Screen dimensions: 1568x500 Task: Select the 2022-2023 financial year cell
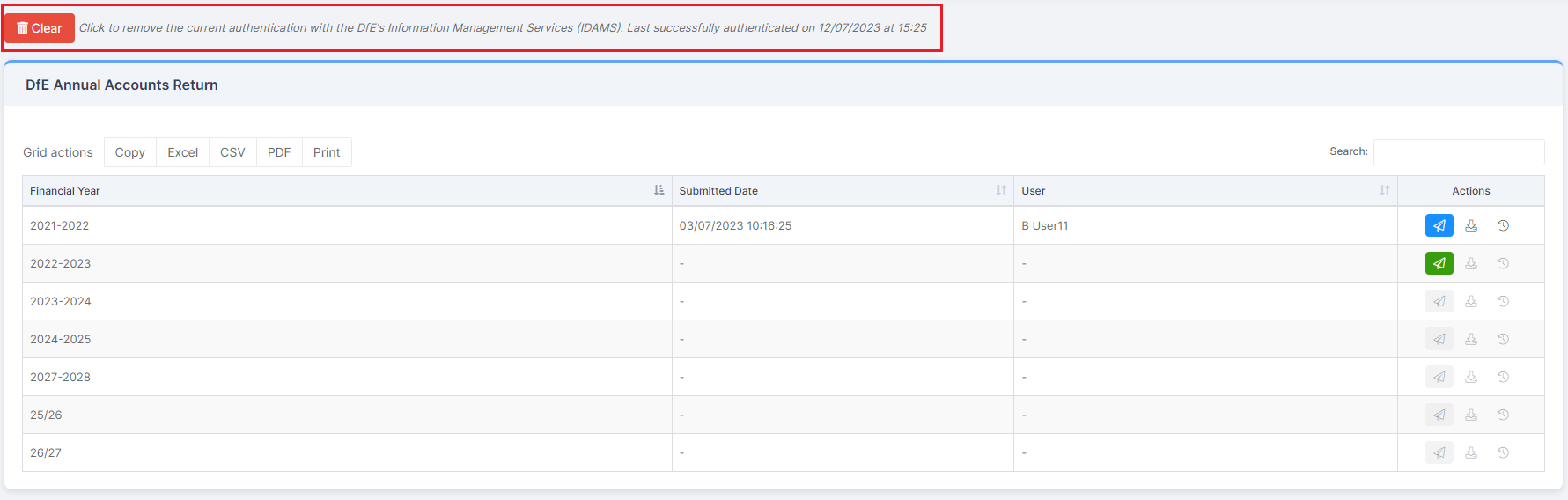point(347,263)
